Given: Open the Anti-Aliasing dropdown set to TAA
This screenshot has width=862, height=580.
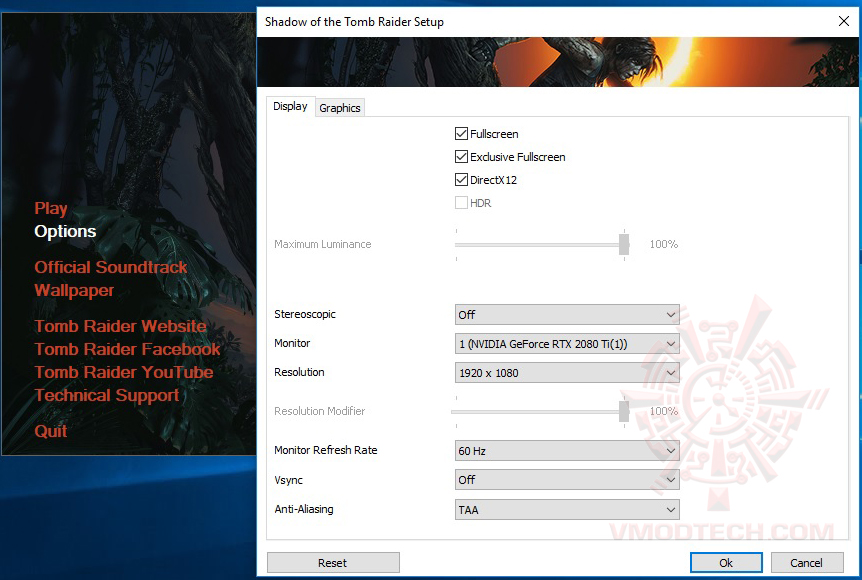Looking at the screenshot, I should click(567, 510).
